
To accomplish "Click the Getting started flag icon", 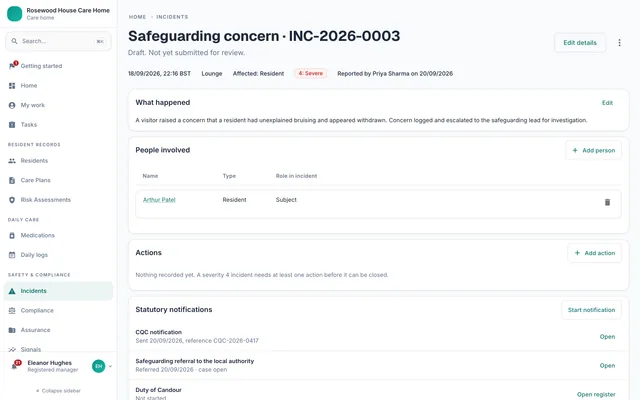I will click(x=12, y=66).
